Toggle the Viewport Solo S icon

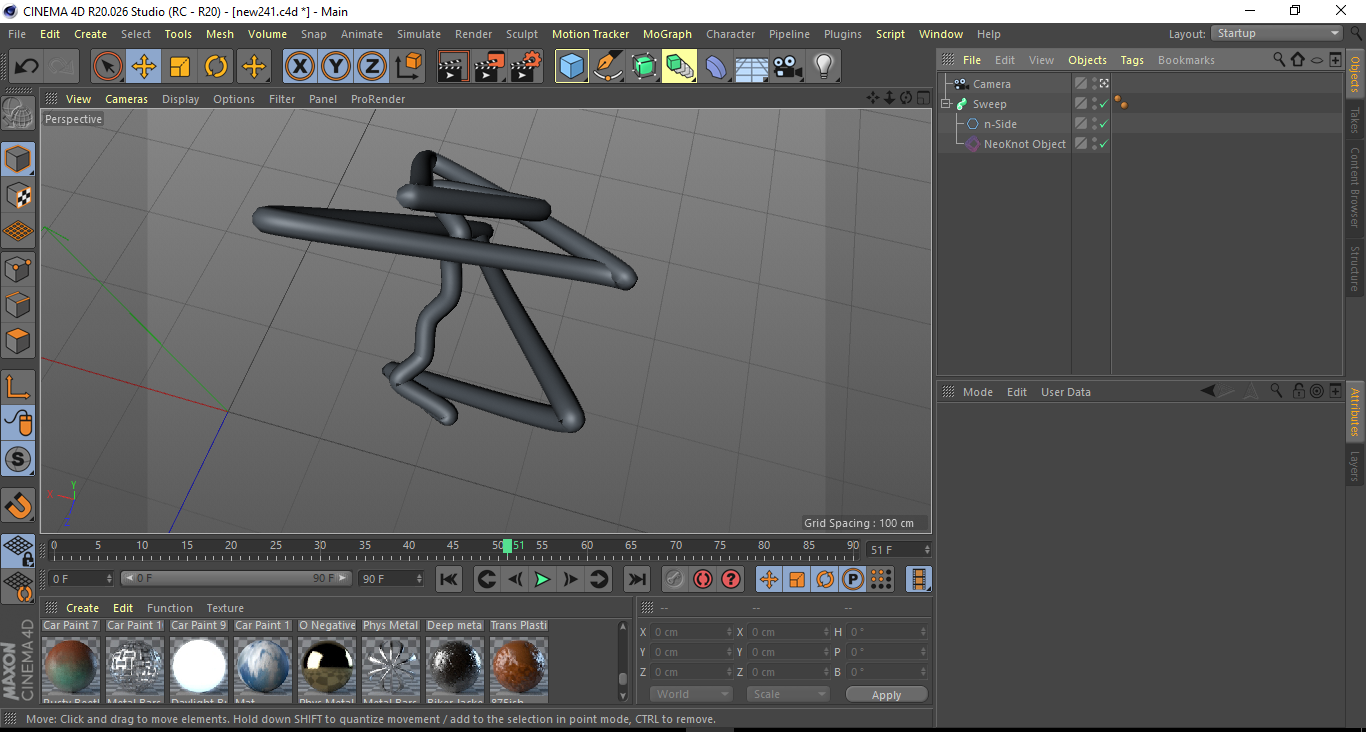coord(18,459)
